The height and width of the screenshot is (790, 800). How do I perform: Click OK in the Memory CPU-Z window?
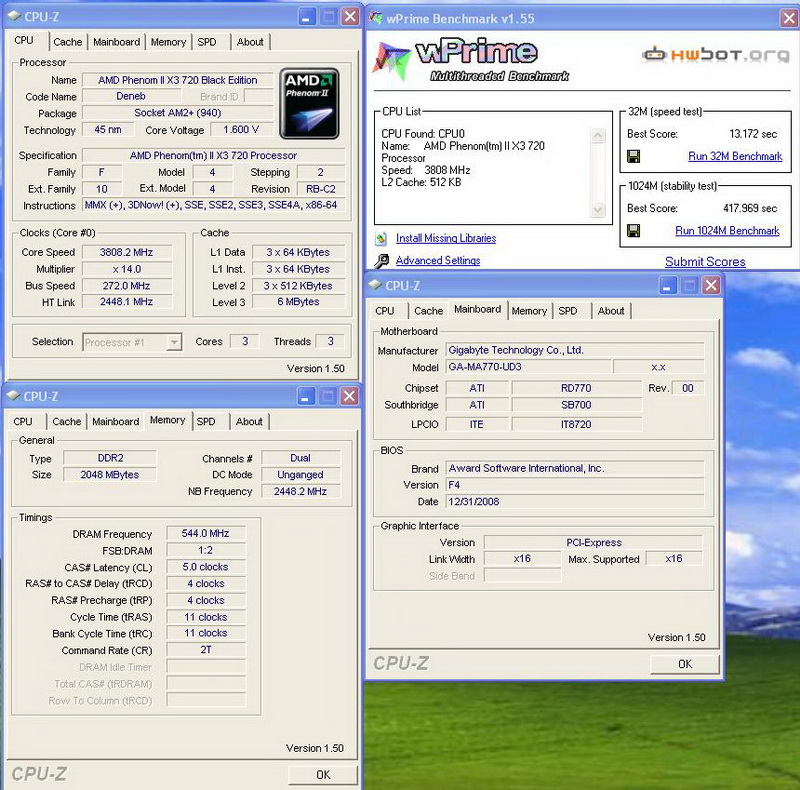[323, 775]
